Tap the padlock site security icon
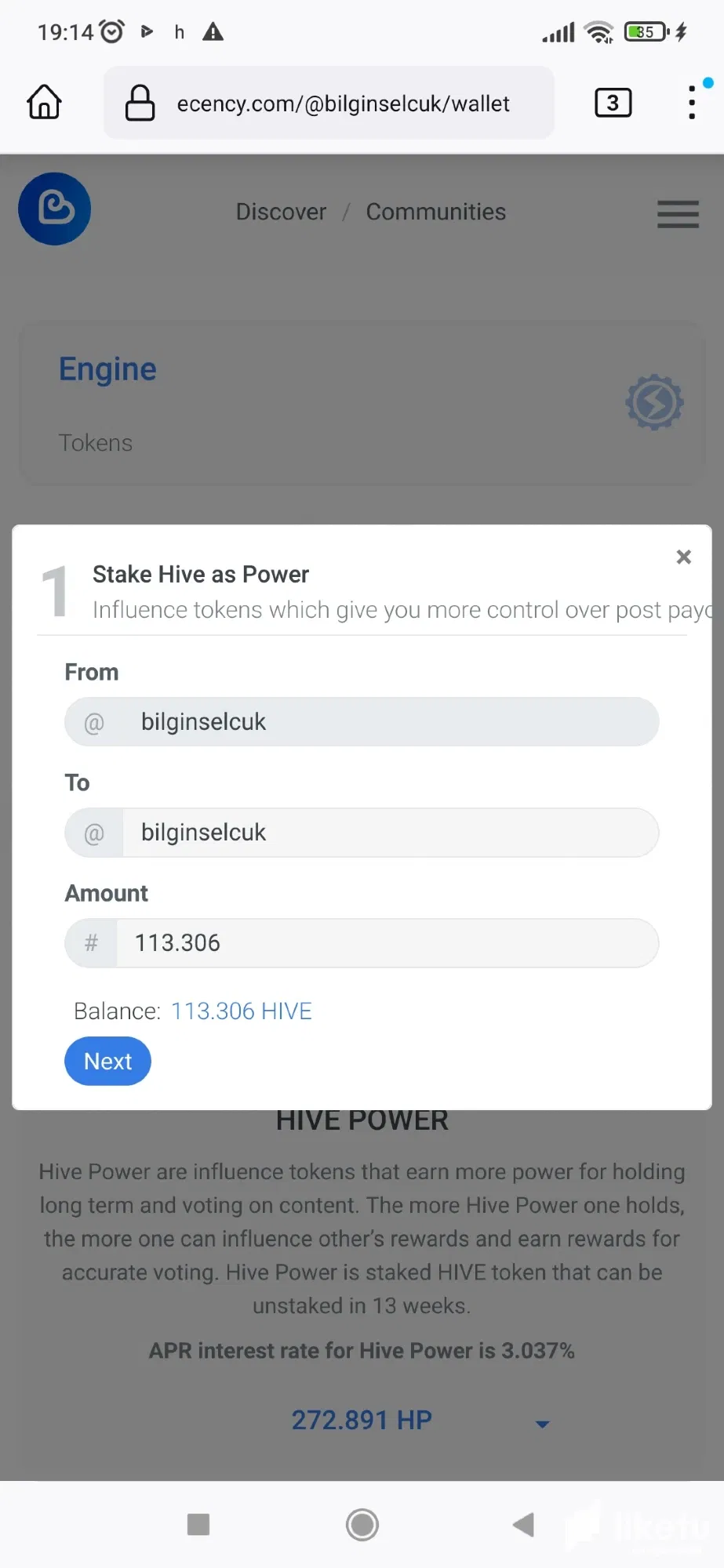This screenshot has height=1568, width=724. point(140,103)
